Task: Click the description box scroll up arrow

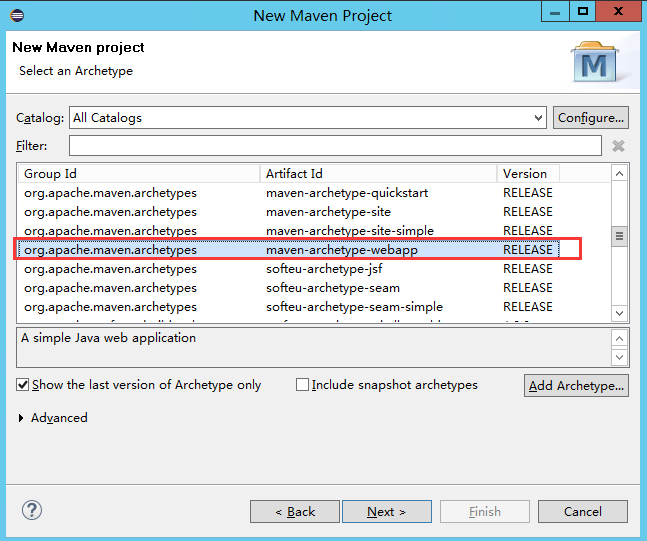Action: (619, 339)
